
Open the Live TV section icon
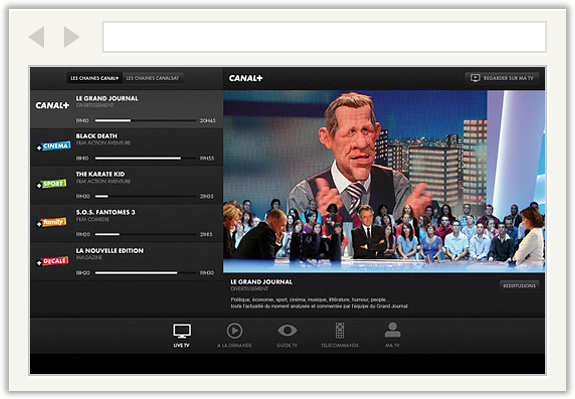182,331
